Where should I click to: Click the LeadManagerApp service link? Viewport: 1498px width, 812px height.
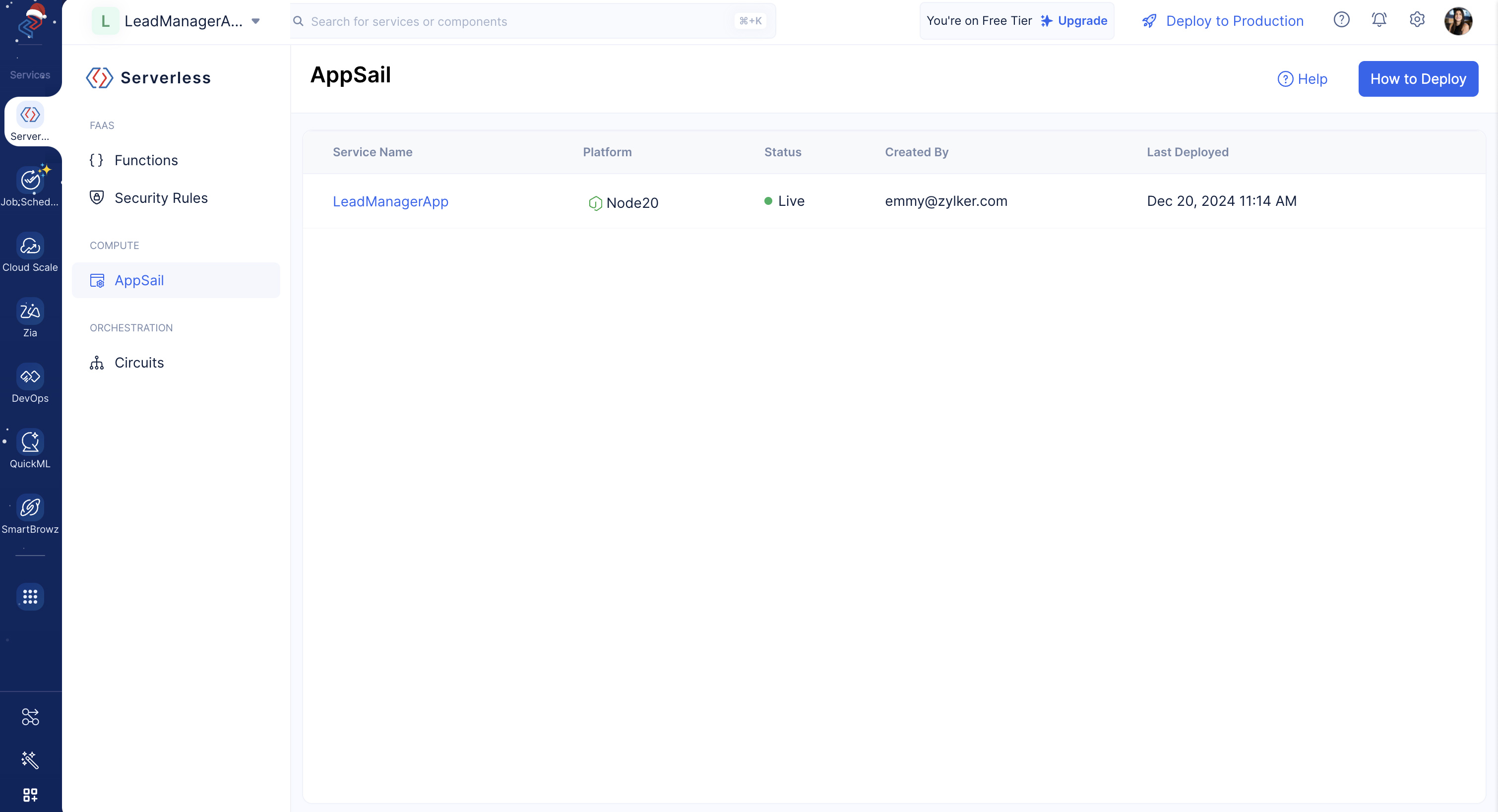390,200
